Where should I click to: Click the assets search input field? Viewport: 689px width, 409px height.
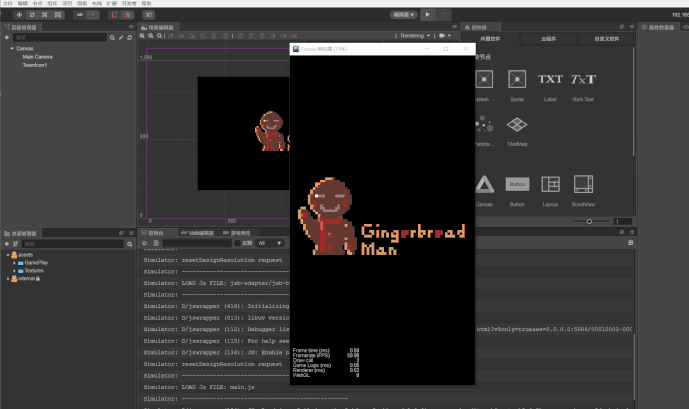73,244
